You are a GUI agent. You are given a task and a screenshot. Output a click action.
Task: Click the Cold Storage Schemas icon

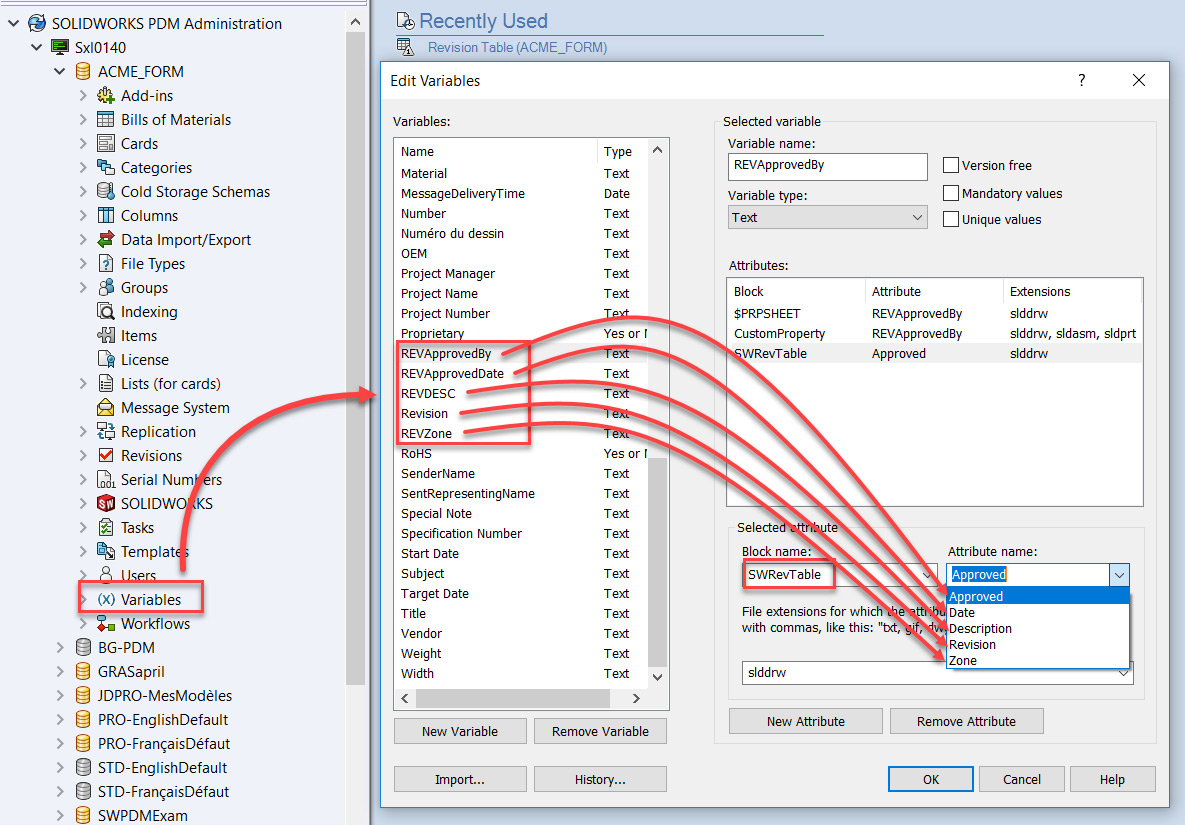pyautogui.click(x=106, y=192)
